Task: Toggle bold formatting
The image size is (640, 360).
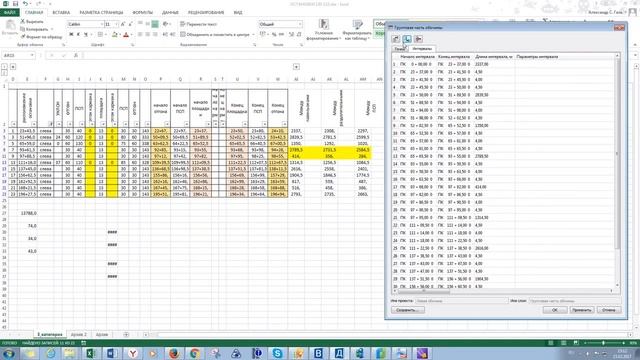Action: tap(71, 35)
